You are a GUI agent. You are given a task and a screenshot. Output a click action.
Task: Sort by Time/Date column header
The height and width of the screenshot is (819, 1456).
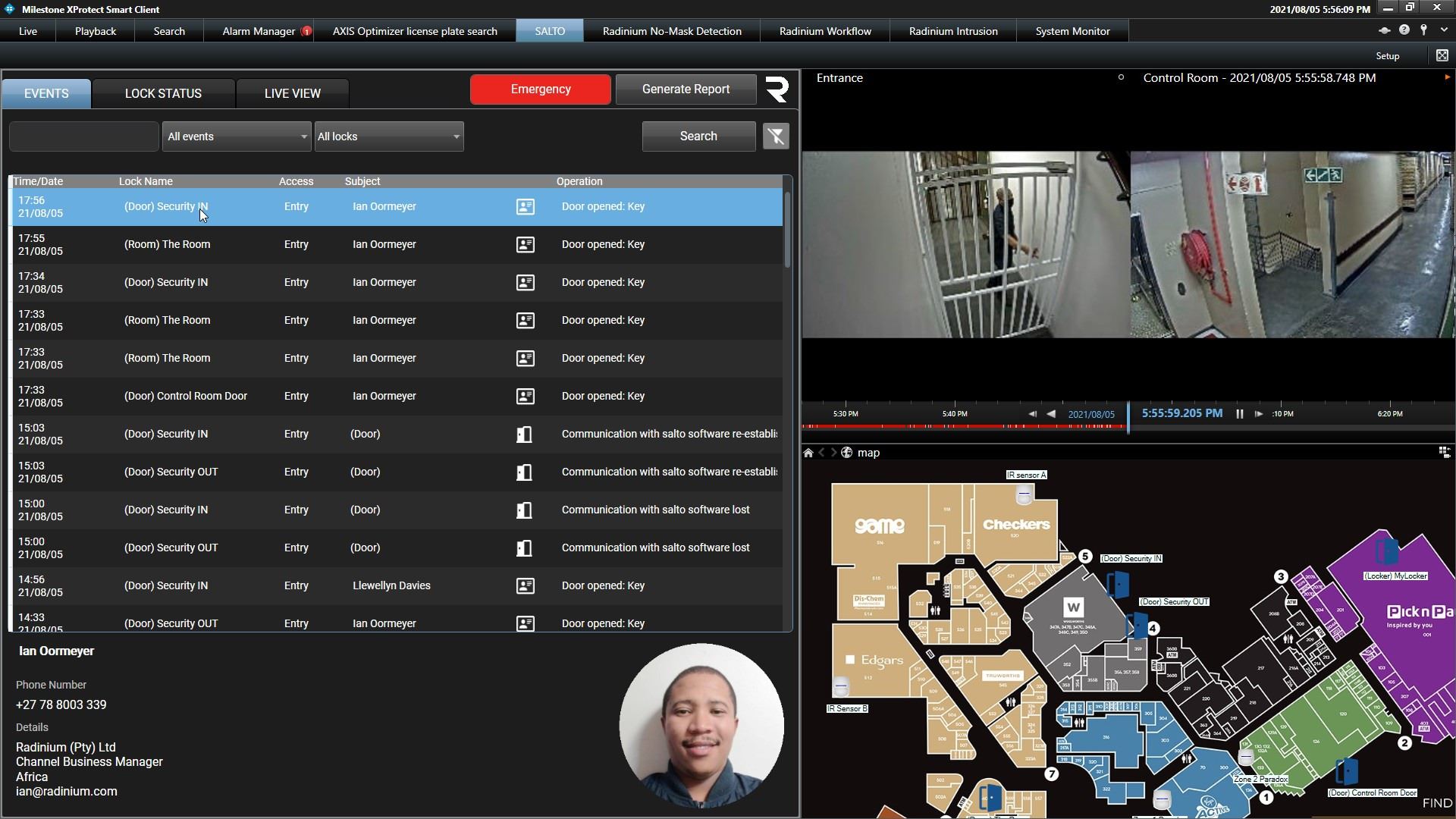pos(38,181)
